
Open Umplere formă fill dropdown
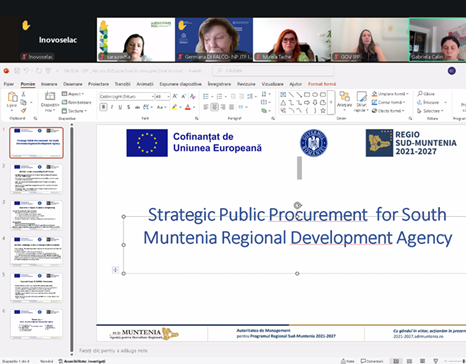click(390, 94)
